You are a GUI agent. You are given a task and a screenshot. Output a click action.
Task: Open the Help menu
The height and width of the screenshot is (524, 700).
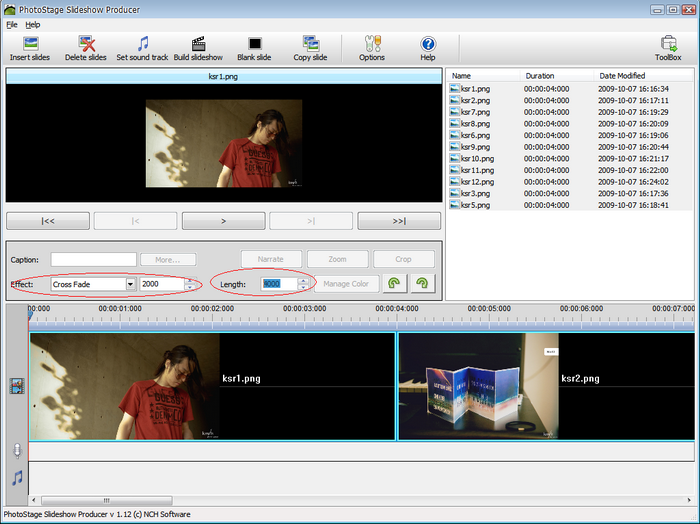pyautogui.click(x=33, y=24)
